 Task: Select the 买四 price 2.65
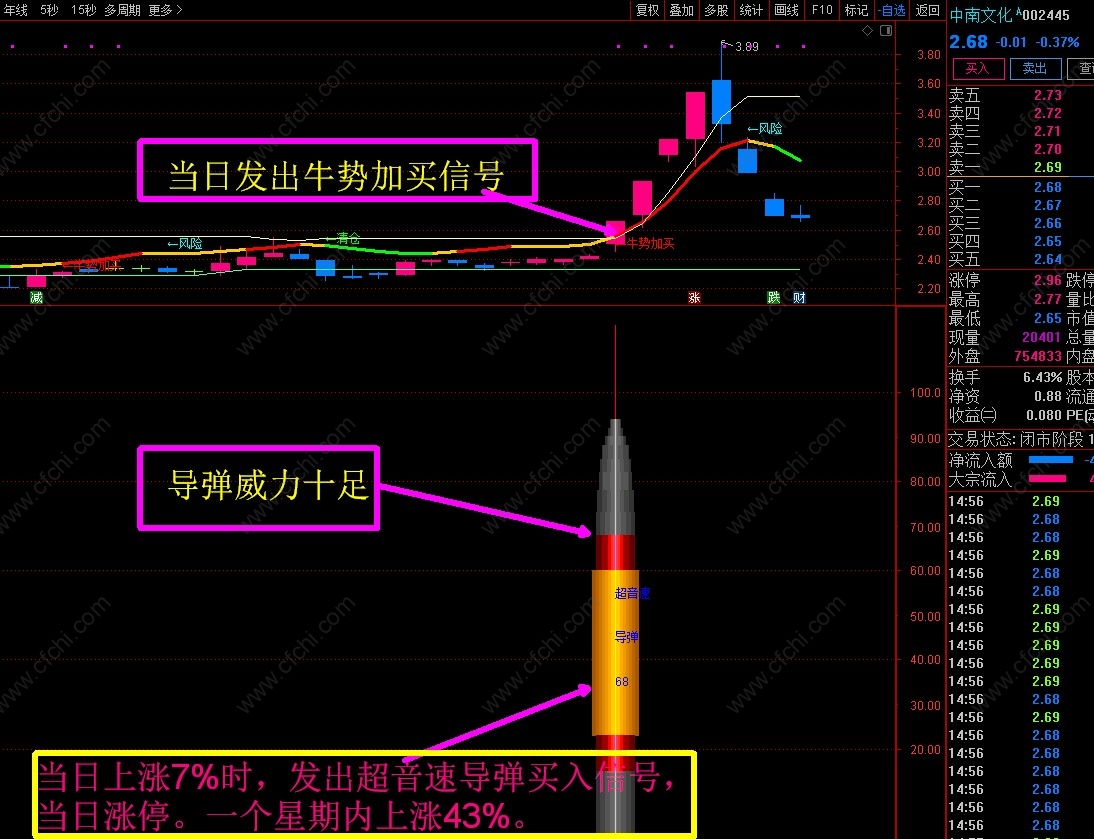click(1047, 241)
